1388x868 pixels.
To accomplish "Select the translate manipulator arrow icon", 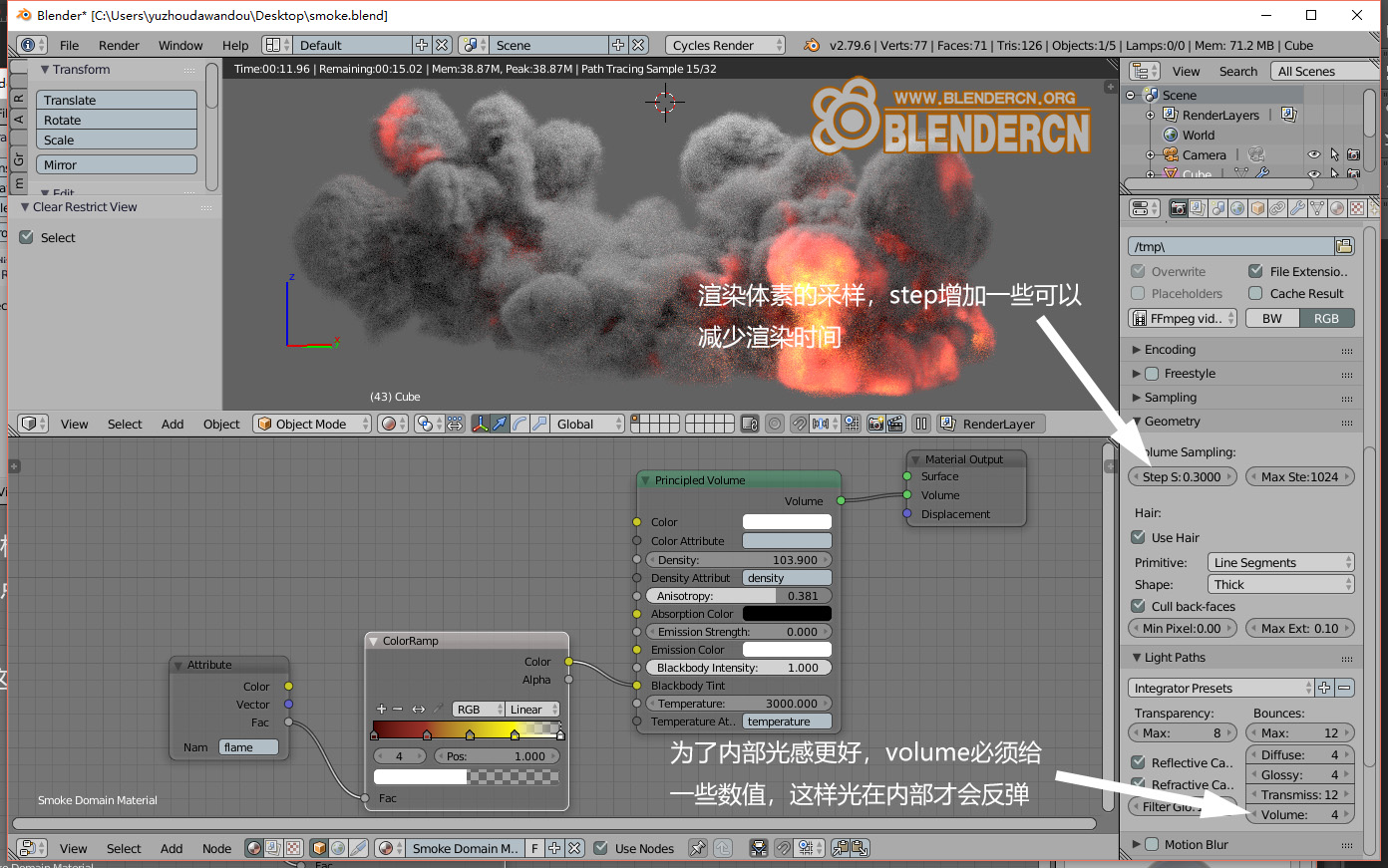I will 500,424.
